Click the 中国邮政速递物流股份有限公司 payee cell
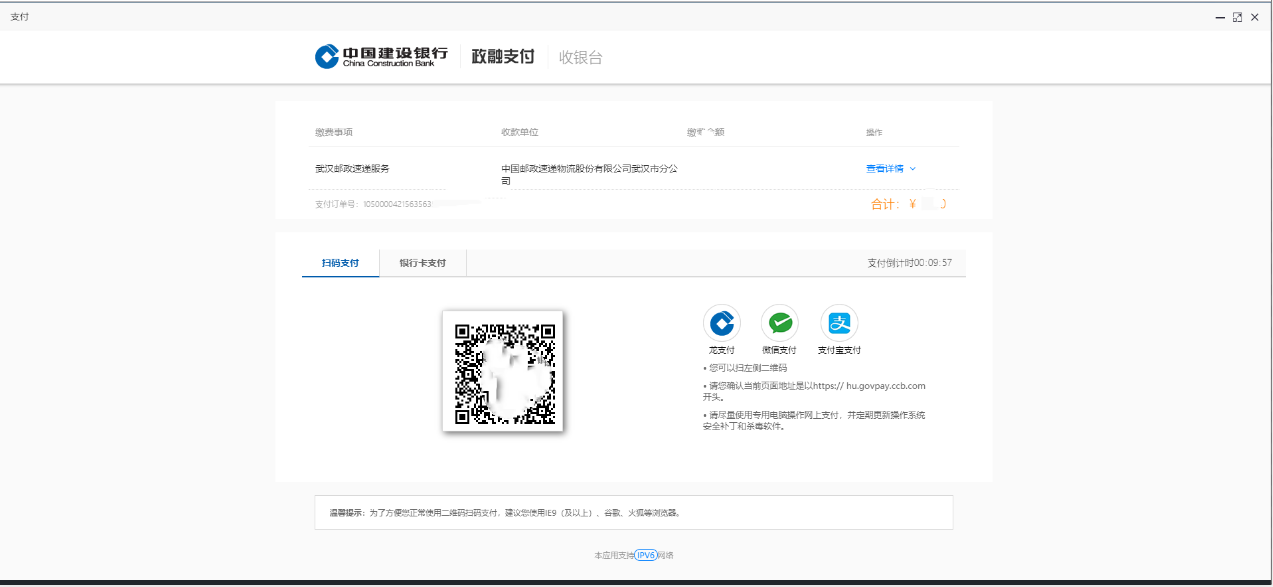Viewport: 1273px width, 587px height. point(590,175)
